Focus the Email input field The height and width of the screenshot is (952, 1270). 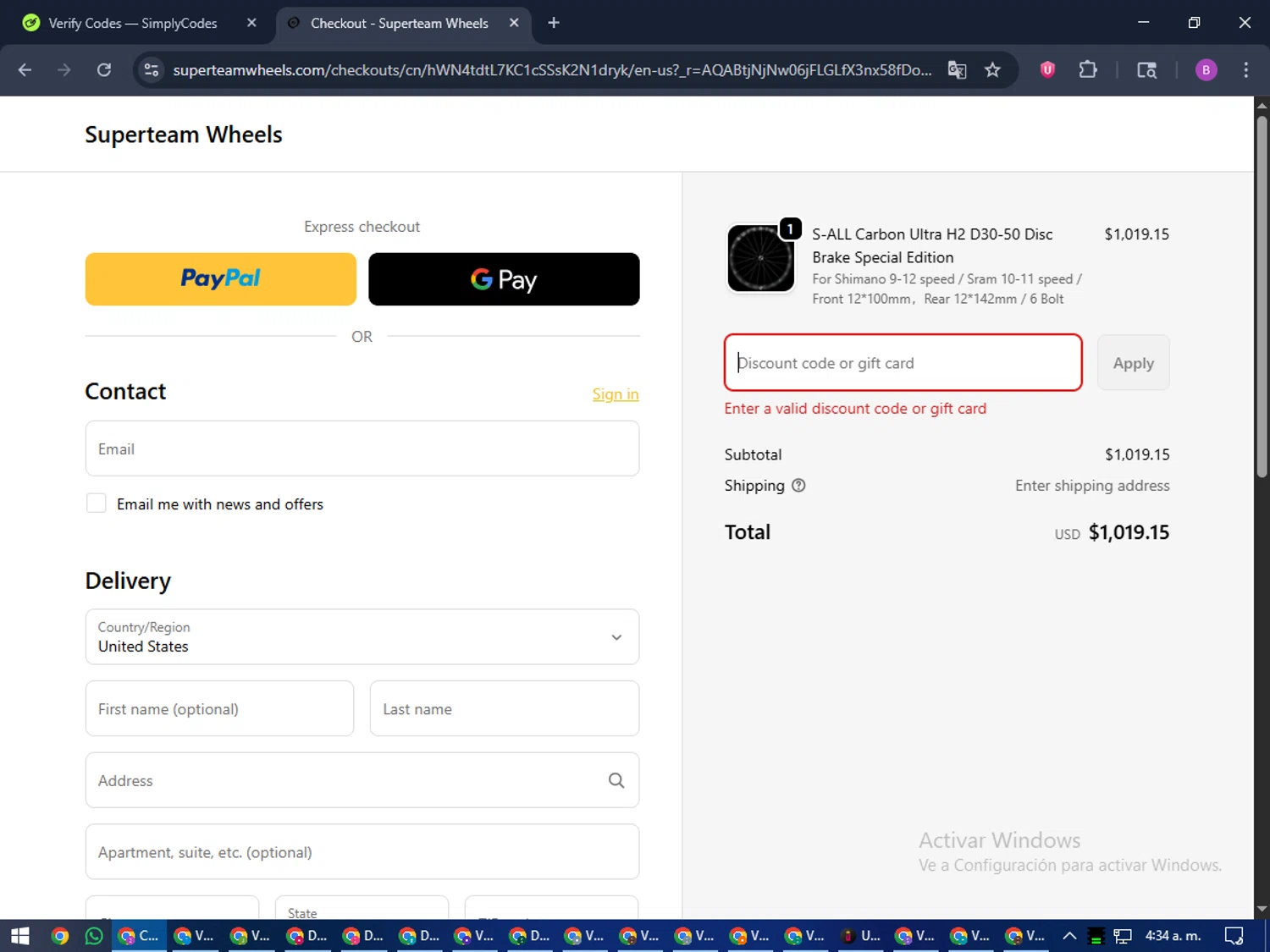(x=362, y=448)
